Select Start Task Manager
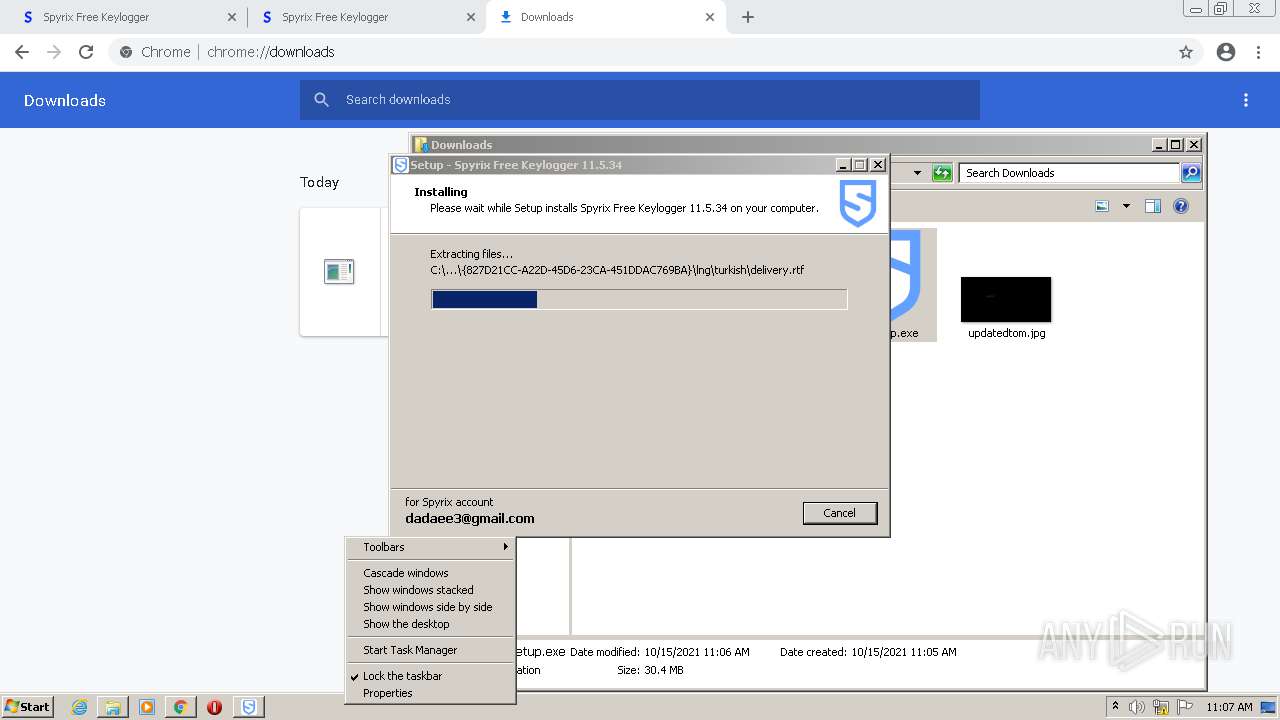The width and height of the screenshot is (1280, 720). 430,650
